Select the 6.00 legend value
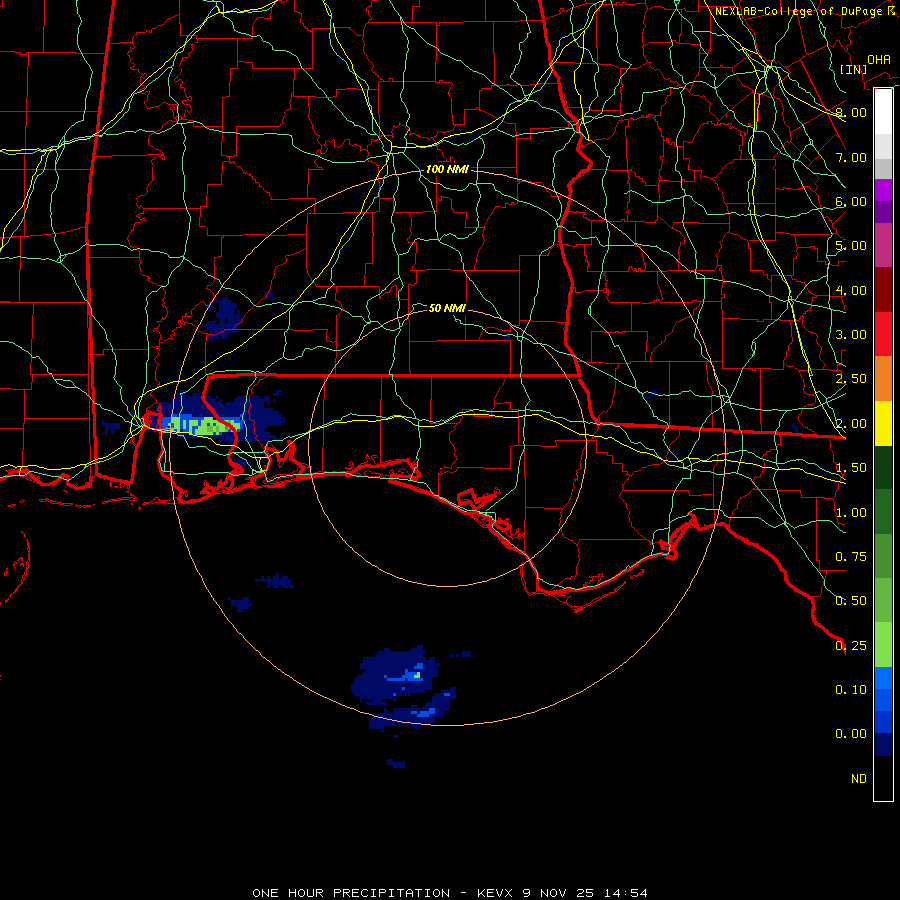This screenshot has height=900, width=900. click(851, 201)
